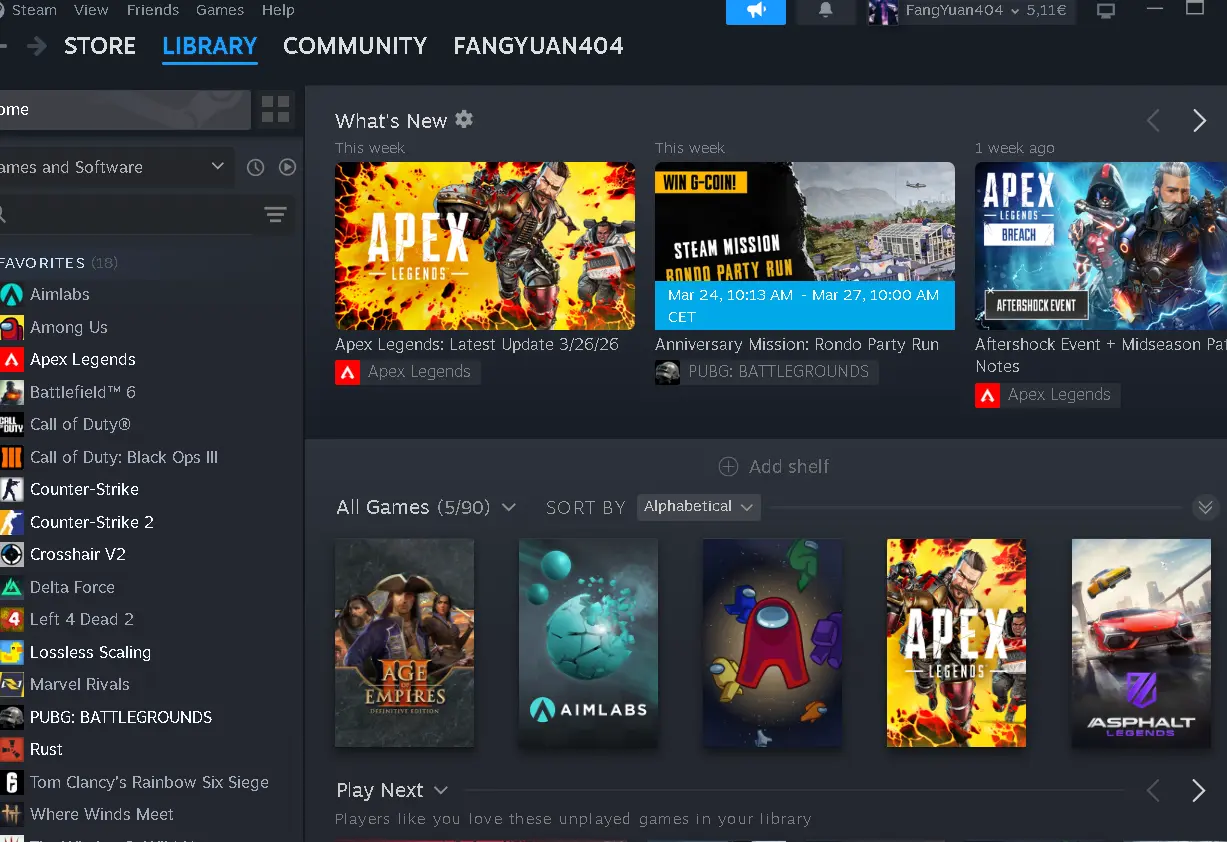Show next What's New items
1227x842 pixels.
[x=1199, y=121]
